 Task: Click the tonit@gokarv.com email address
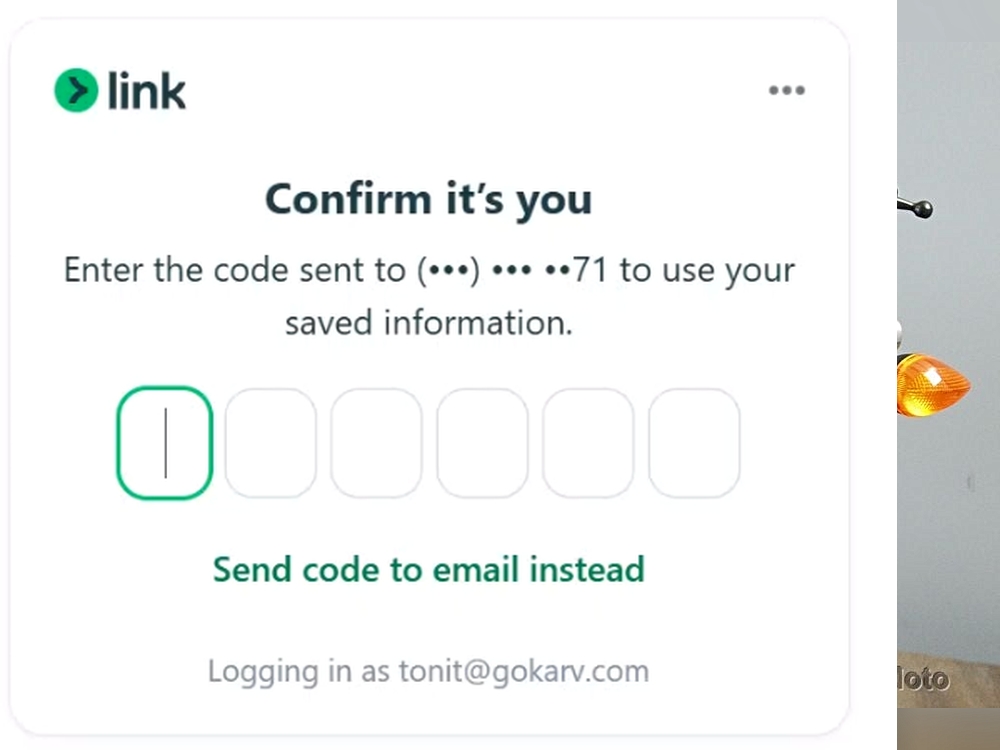coord(524,672)
